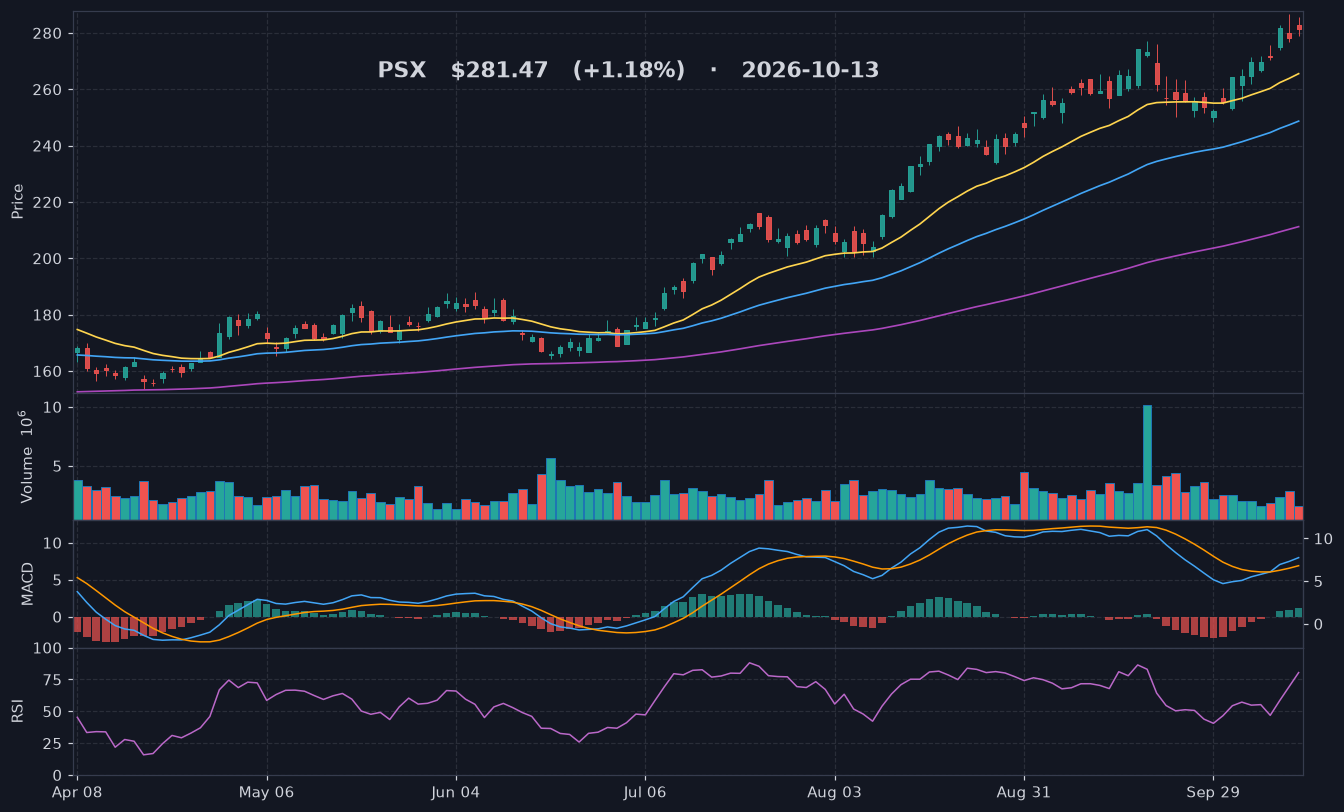Screen dimensions: 1344x812
Task: Click the PSX ticker symbol in title
Action: (401, 71)
